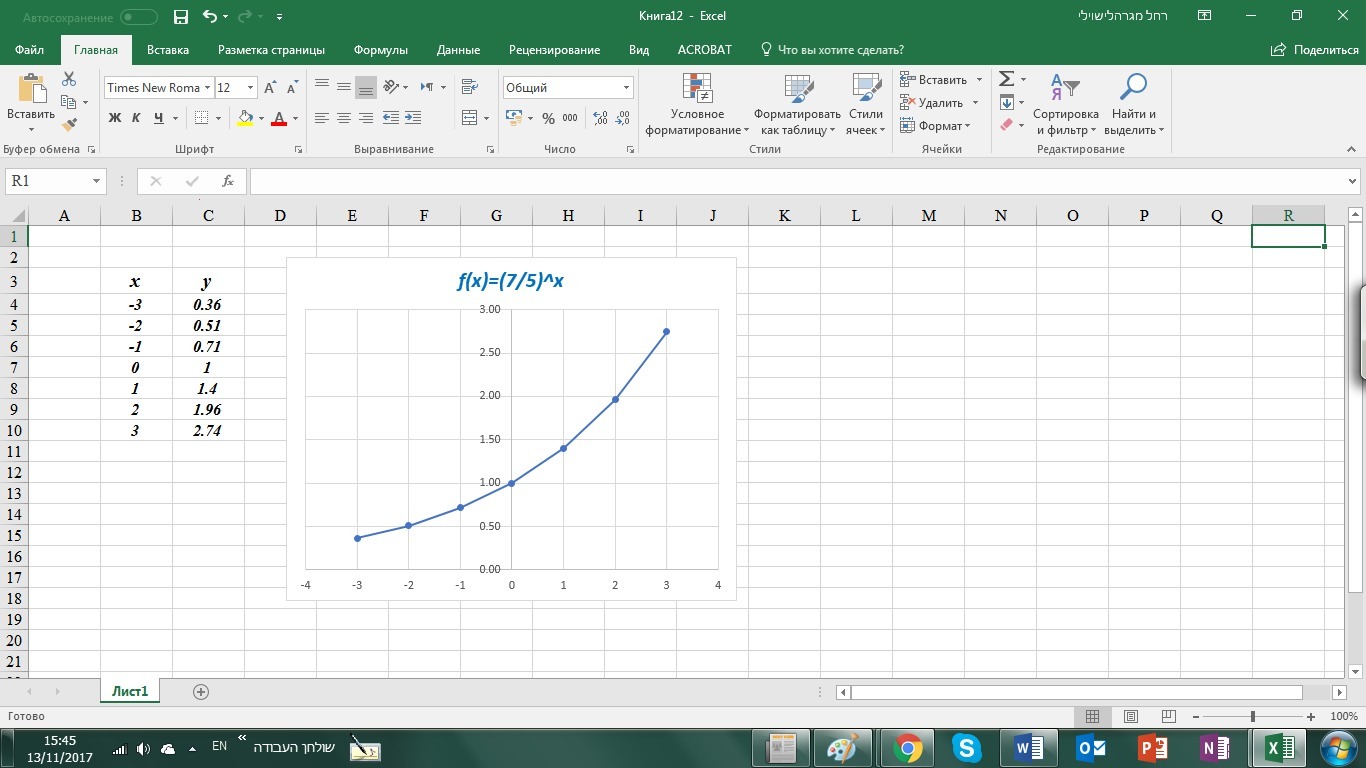Viewport: 1366px width, 768px height.
Task: Open Conditional Formatting in the ribbon
Action: point(697,106)
